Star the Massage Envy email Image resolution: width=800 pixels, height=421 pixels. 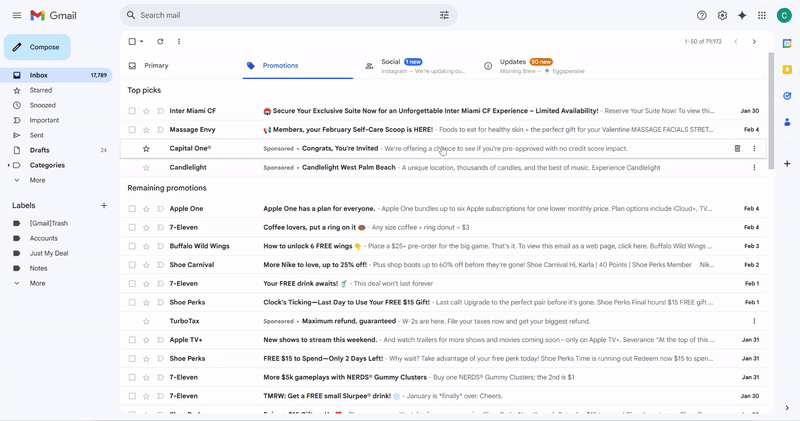coord(146,130)
